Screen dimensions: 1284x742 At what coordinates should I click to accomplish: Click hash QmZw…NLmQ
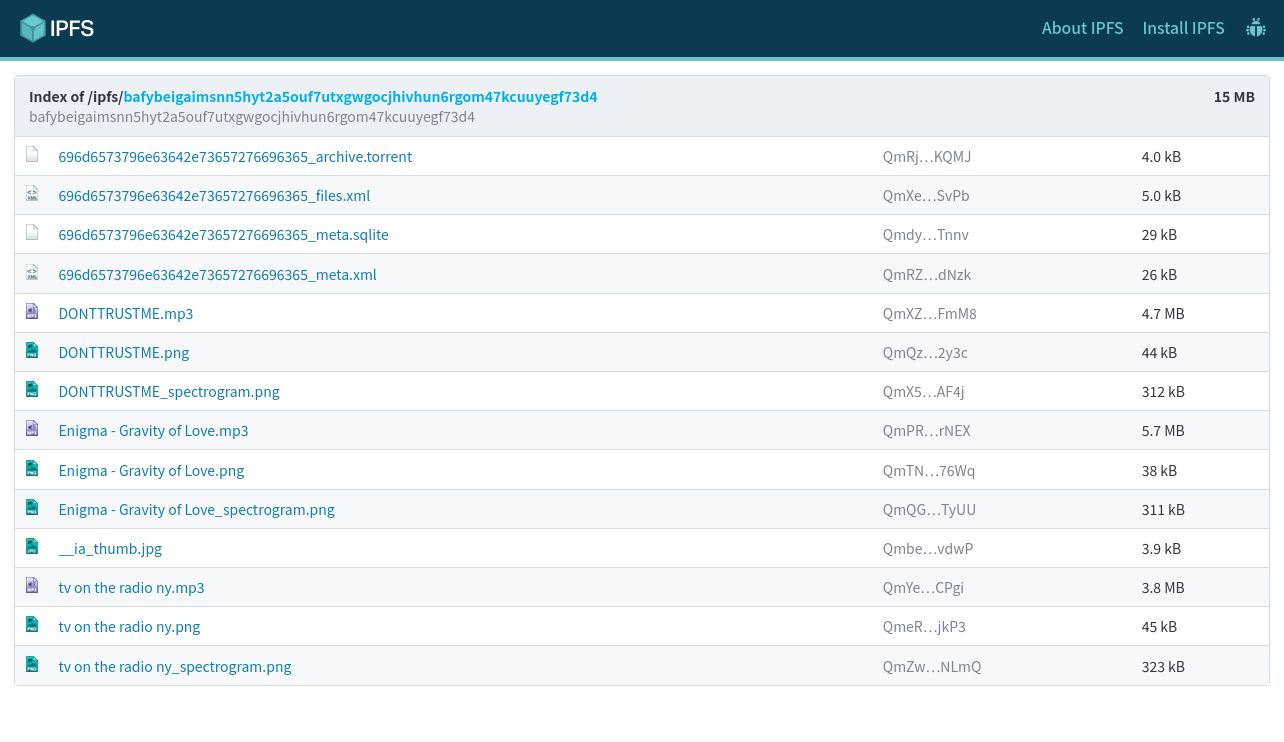click(932, 667)
